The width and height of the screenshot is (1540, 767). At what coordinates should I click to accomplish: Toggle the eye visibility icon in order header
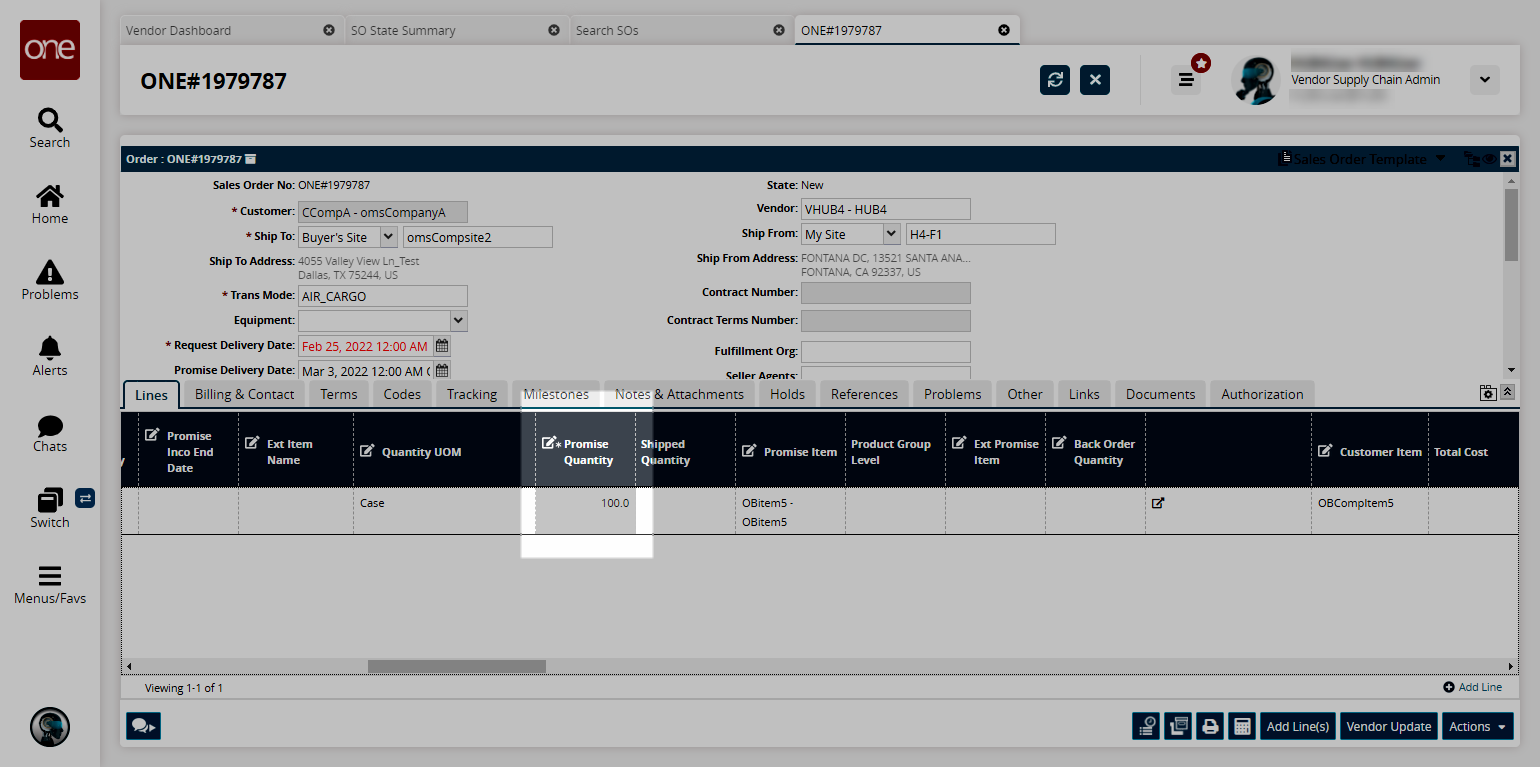pyautogui.click(x=1489, y=159)
